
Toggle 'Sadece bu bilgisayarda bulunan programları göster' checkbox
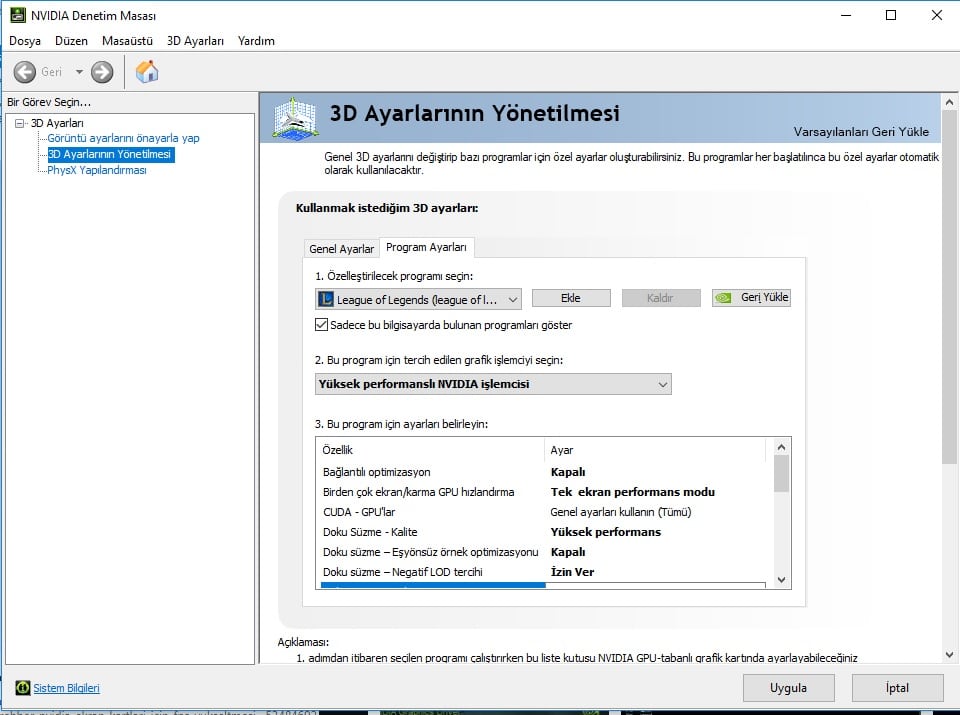coord(321,324)
